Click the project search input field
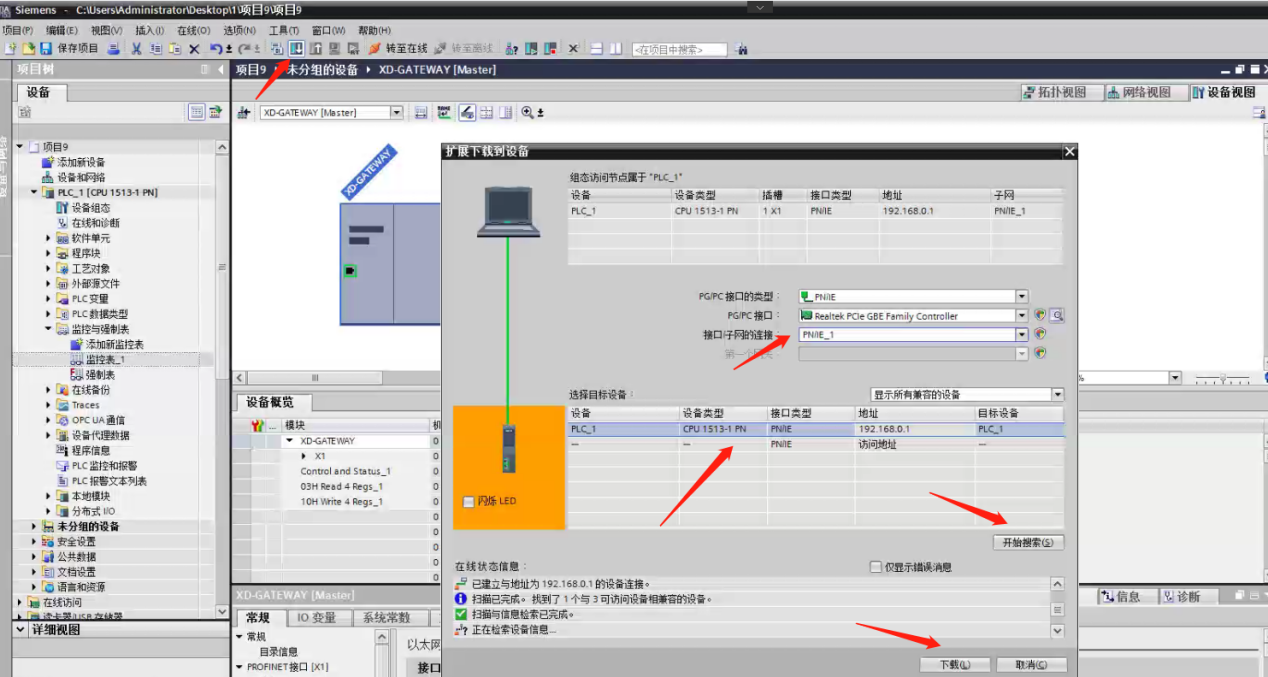The image size is (1268, 677). 680,49
